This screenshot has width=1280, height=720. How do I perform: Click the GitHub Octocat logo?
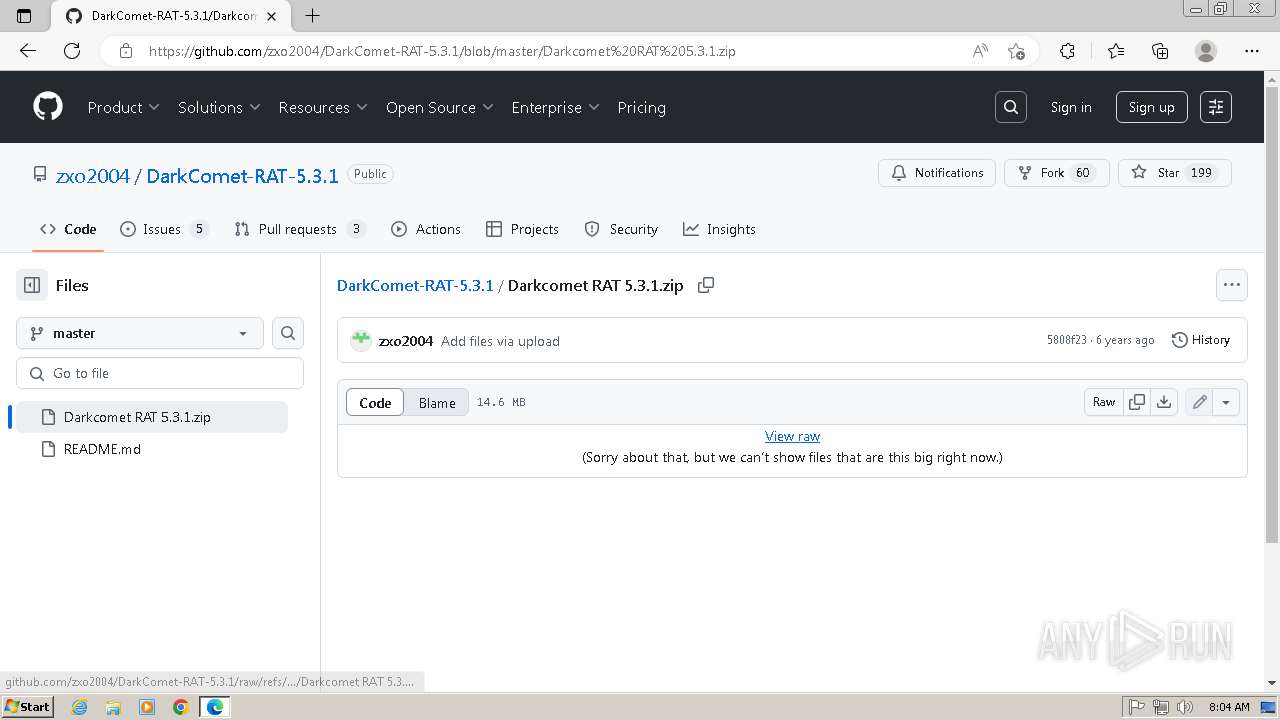(x=48, y=107)
